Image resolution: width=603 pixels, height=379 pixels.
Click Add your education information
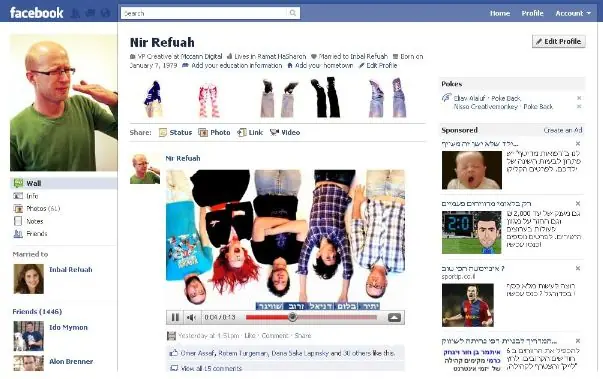[237, 65]
